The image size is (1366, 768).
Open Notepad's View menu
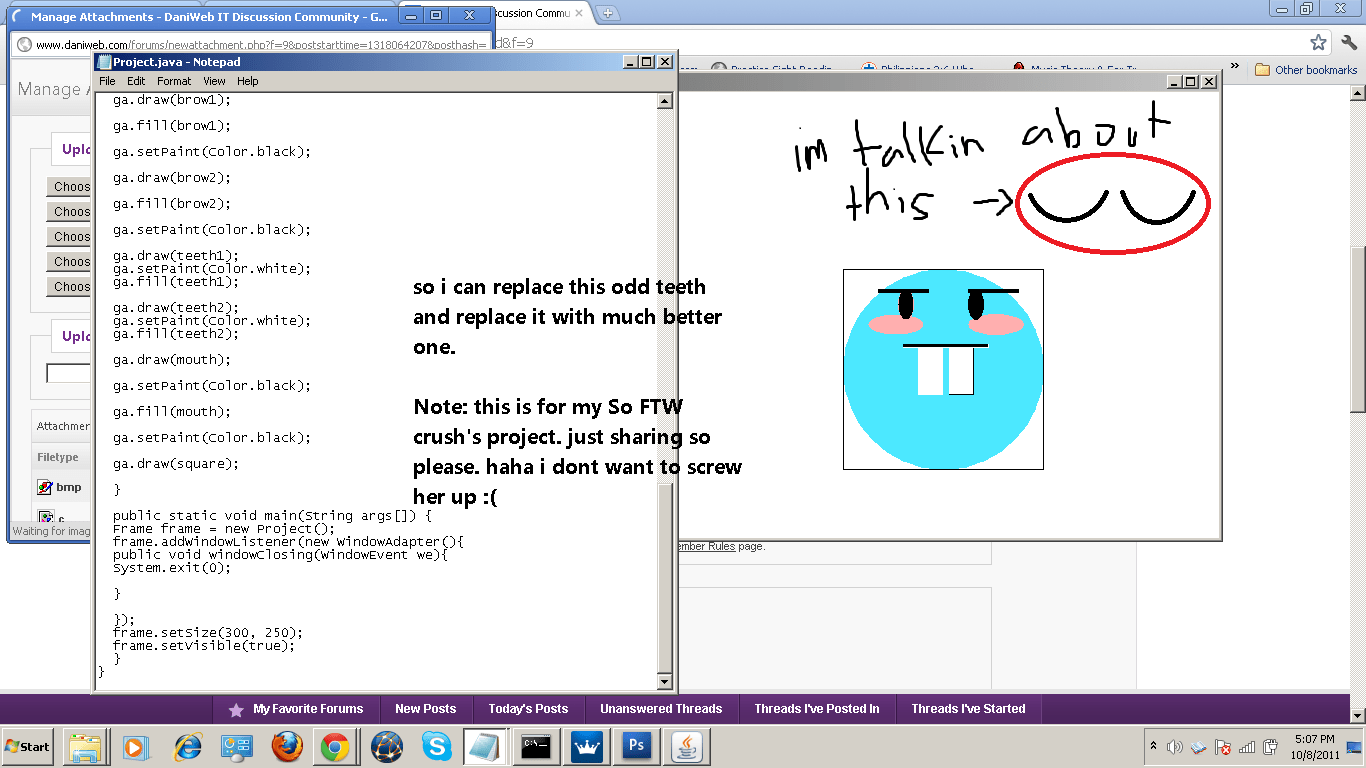click(x=215, y=81)
